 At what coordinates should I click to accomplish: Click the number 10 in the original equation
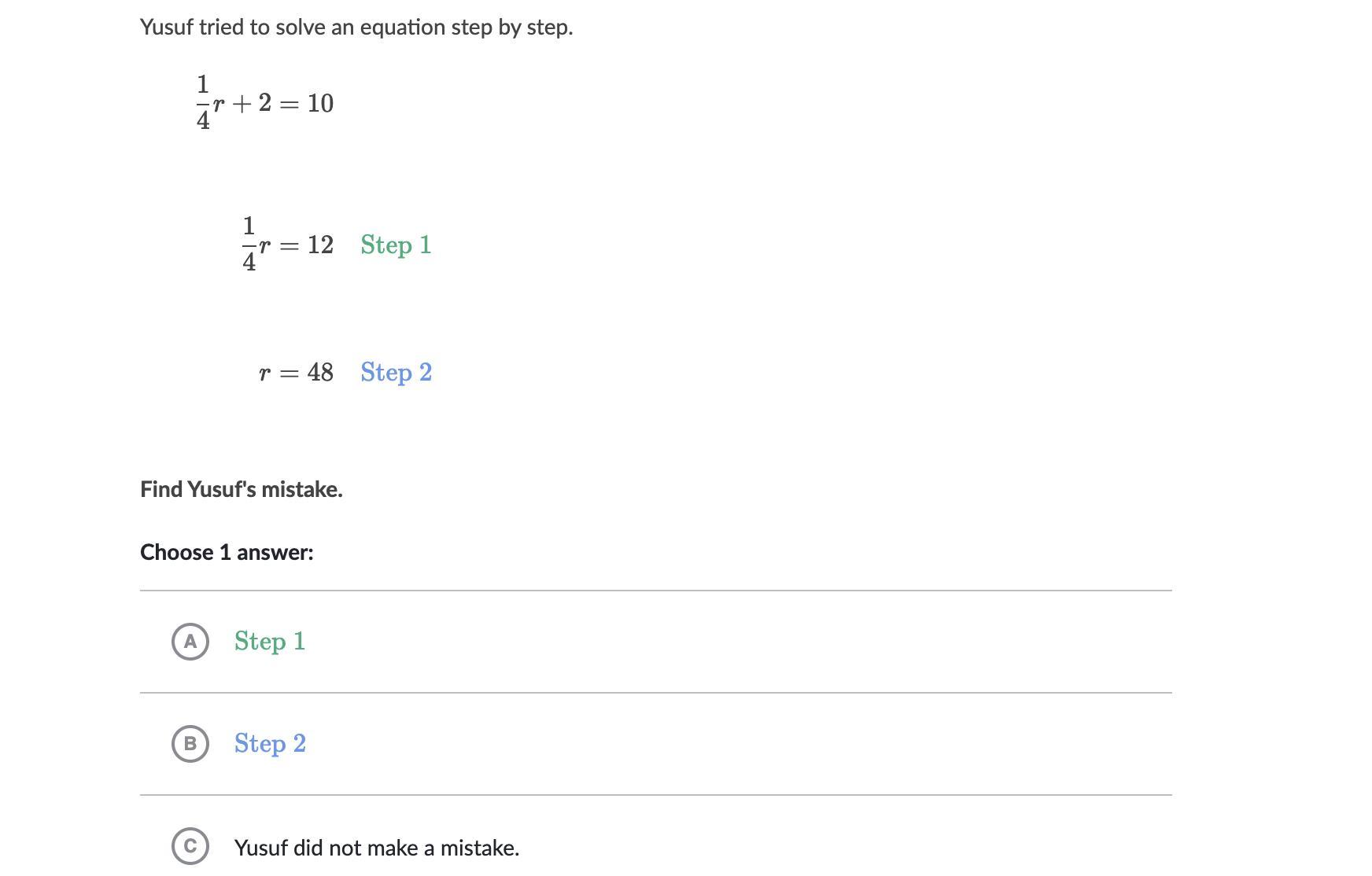click(x=320, y=103)
